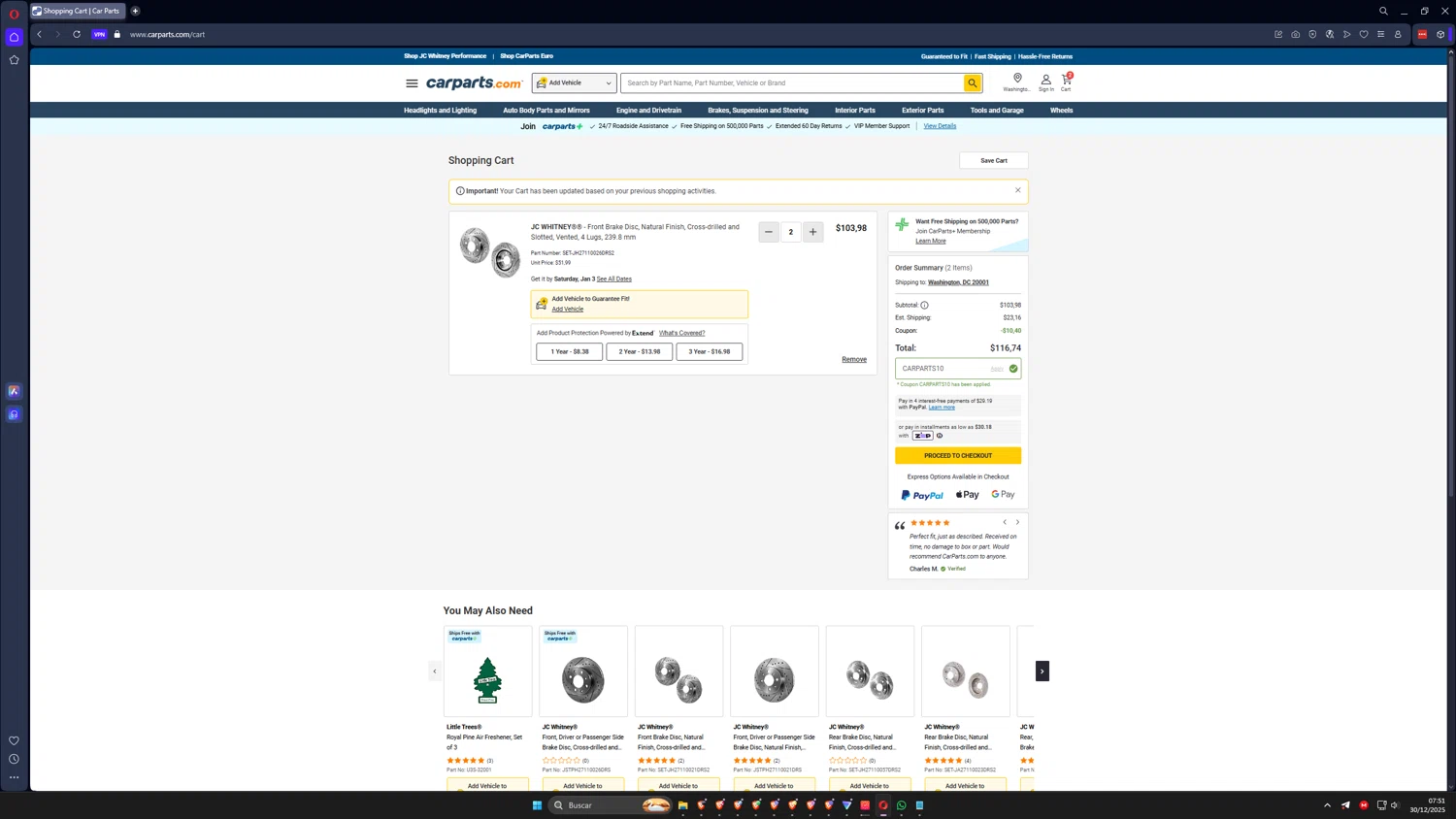This screenshot has width=1456, height=819.
Task: Open Brakes, Suspension and Steering menu
Action: pos(758,111)
